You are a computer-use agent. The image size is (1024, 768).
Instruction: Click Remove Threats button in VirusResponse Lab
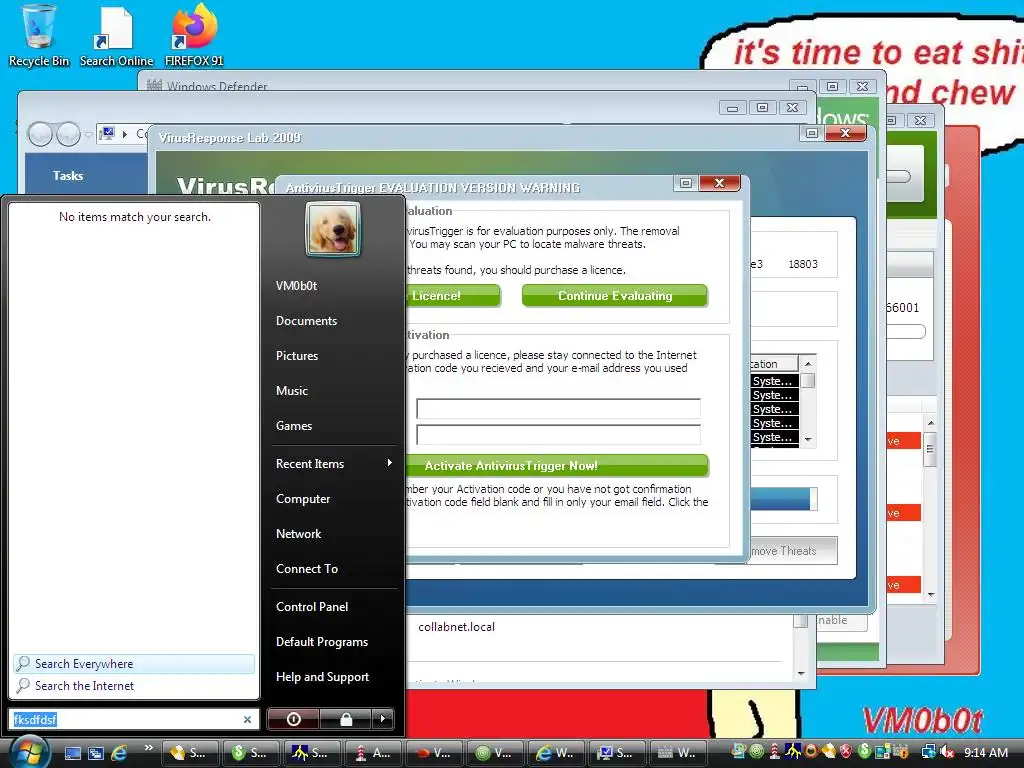click(x=793, y=551)
